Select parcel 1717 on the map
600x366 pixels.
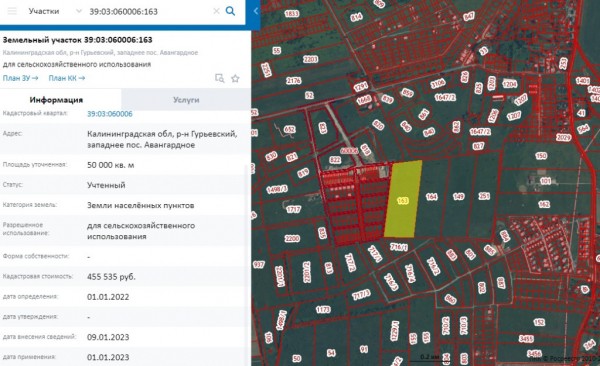coord(293,209)
